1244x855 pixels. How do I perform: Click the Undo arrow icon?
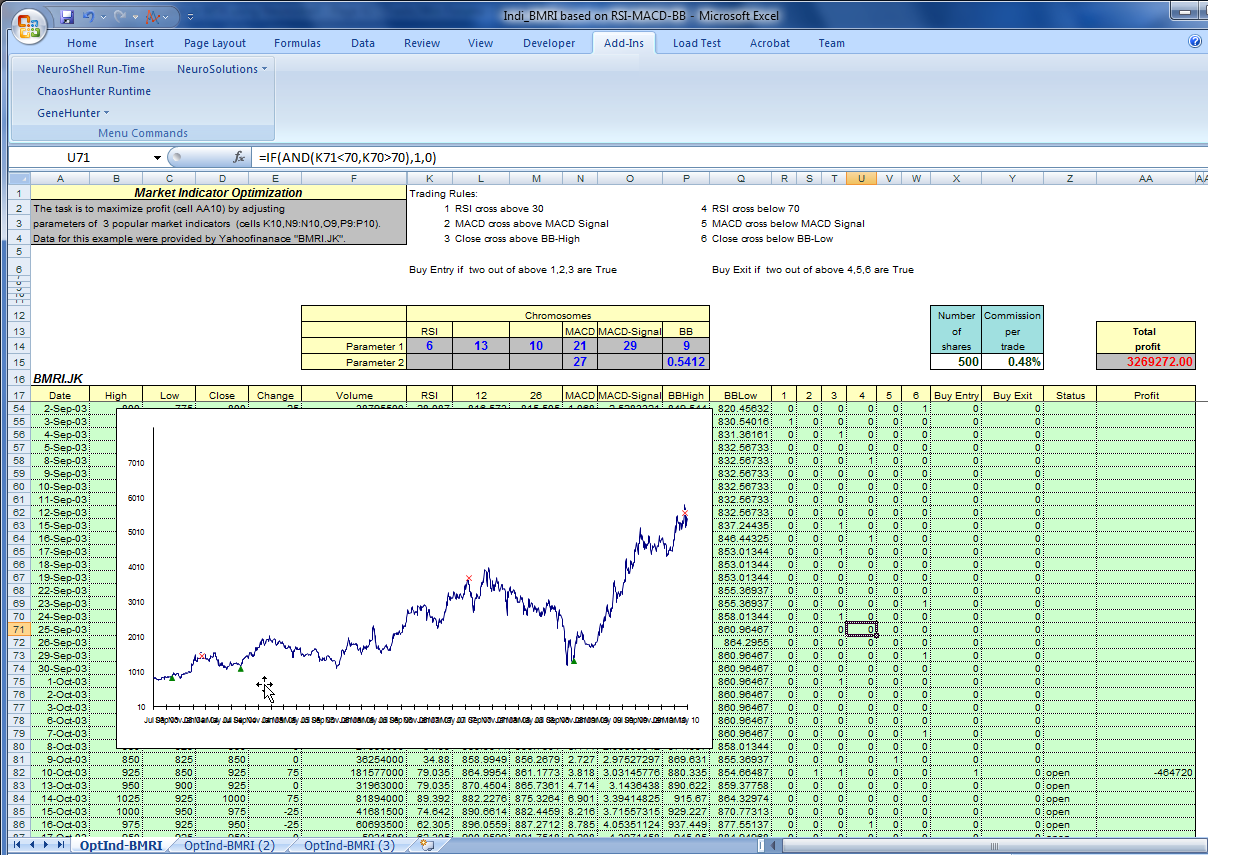pyautogui.click(x=89, y=16)
